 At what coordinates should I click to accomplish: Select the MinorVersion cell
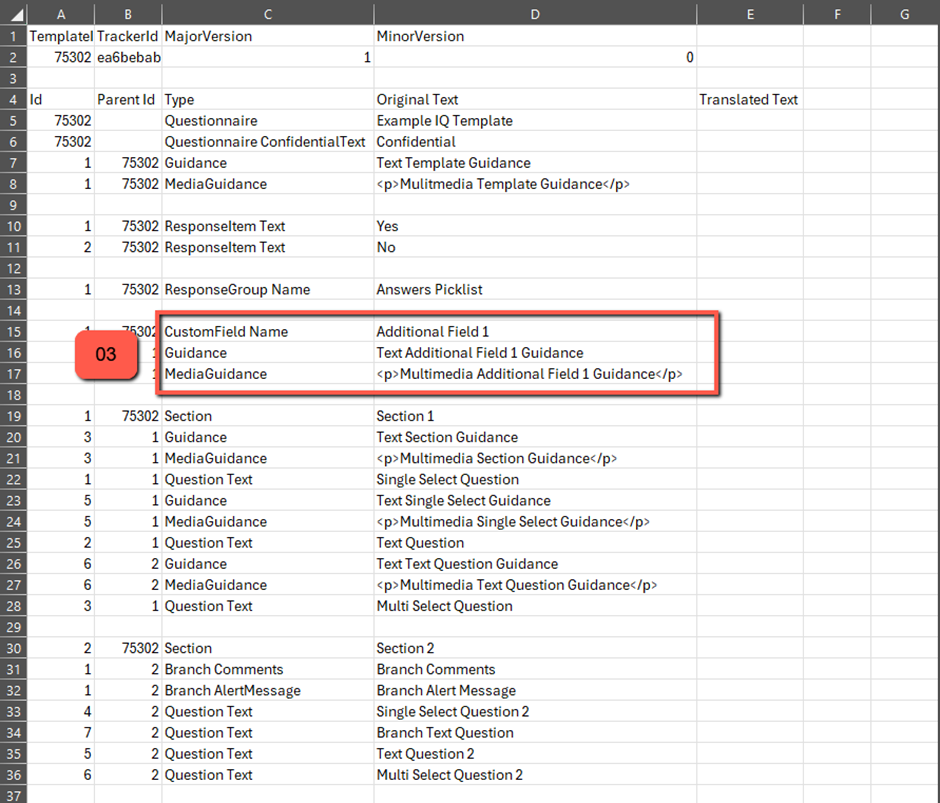pos(534,36)
